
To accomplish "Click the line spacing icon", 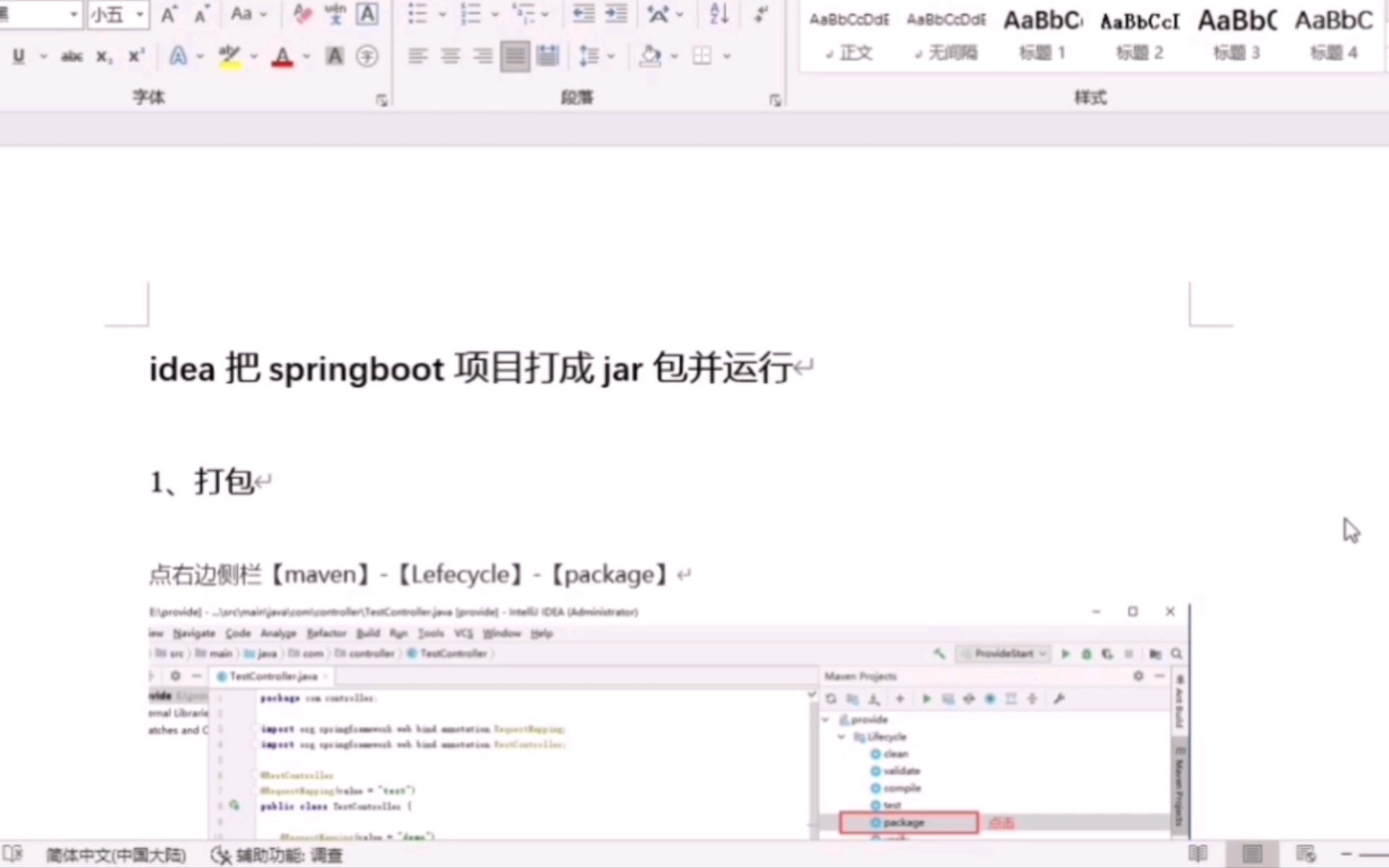I will click(x=588, y=55).
